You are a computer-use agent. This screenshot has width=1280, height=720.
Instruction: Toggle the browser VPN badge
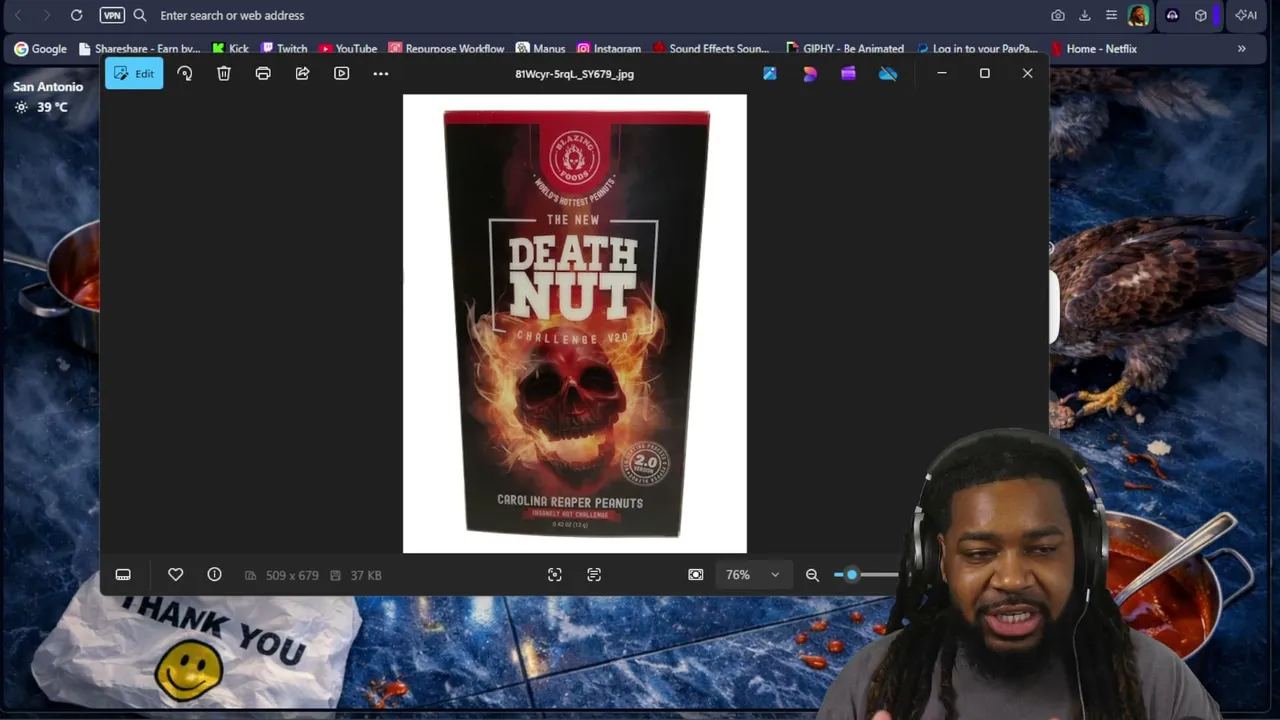pyautogui.click(x=112, y=15)
